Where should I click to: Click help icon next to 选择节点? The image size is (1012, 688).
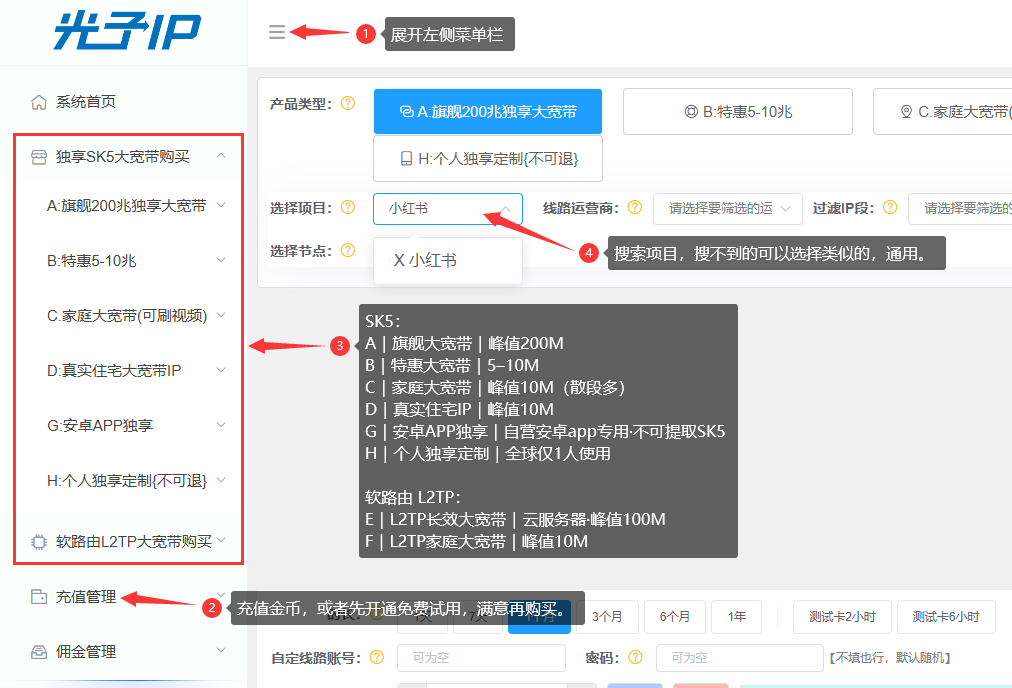[348, 250]
